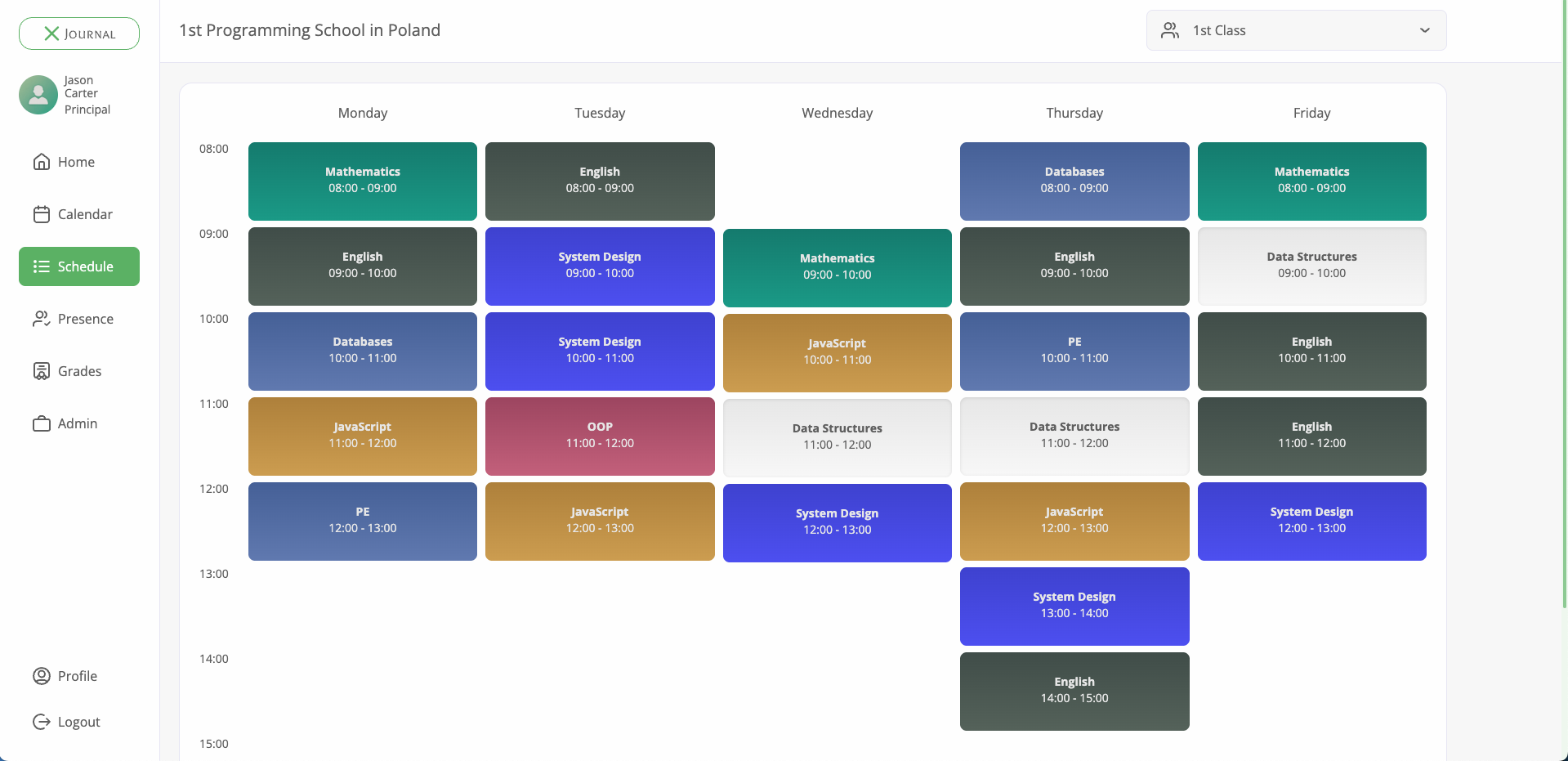Log out via Logout link
This screenshot has height=761, width=1568.
coord(79,722)
